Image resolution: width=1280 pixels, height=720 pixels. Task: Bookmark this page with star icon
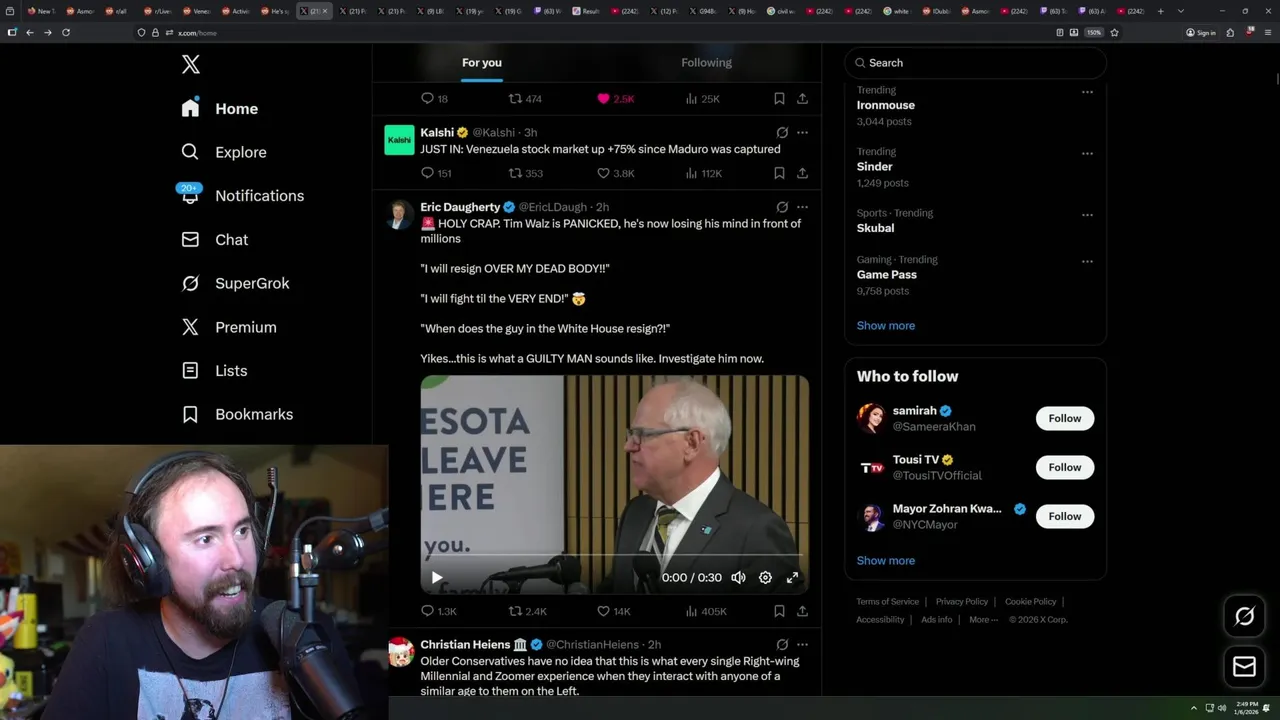pyautogui.click(x=1114, y=32)
